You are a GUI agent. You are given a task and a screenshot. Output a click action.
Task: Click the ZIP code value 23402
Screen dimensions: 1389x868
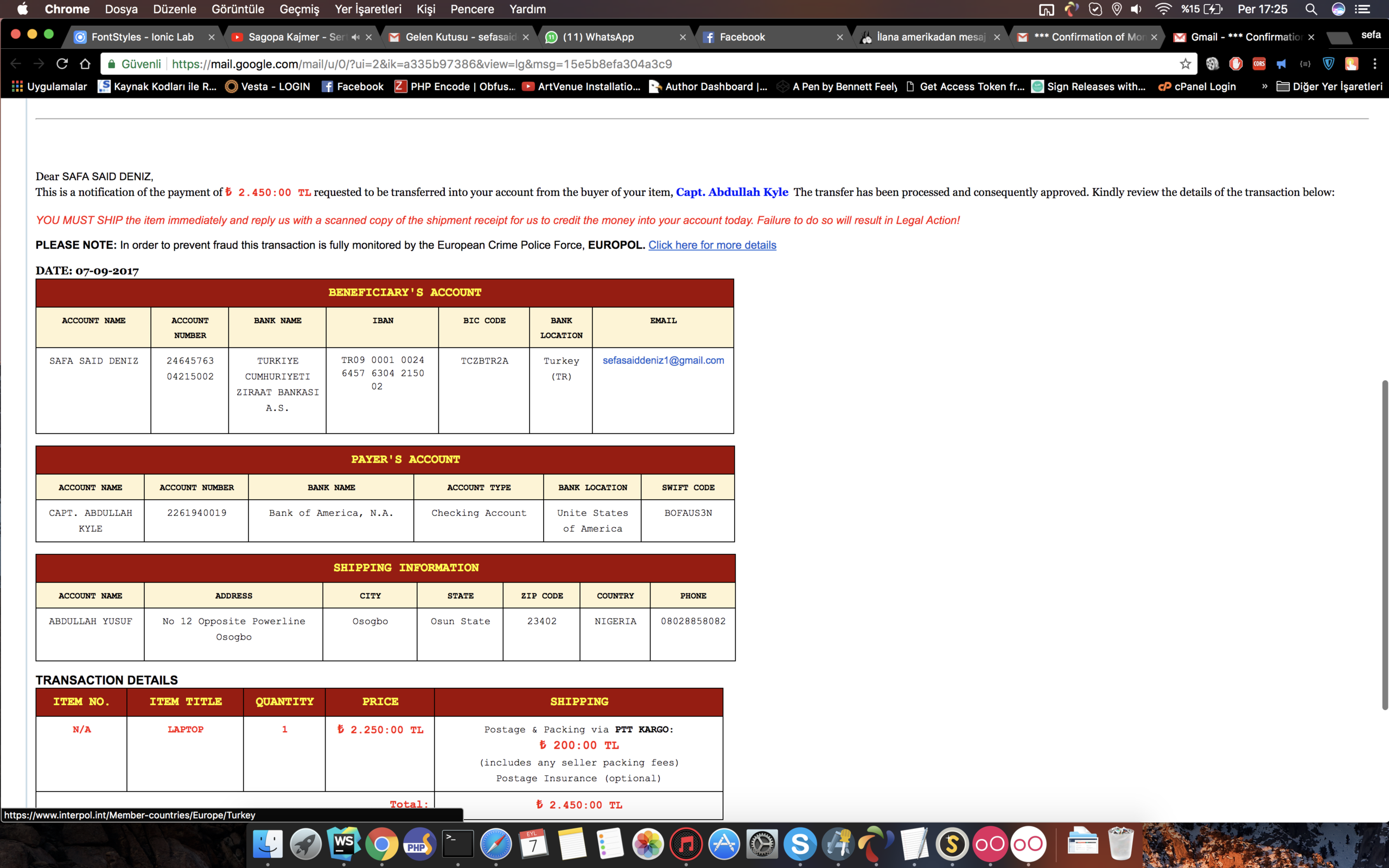pos(542,622)
